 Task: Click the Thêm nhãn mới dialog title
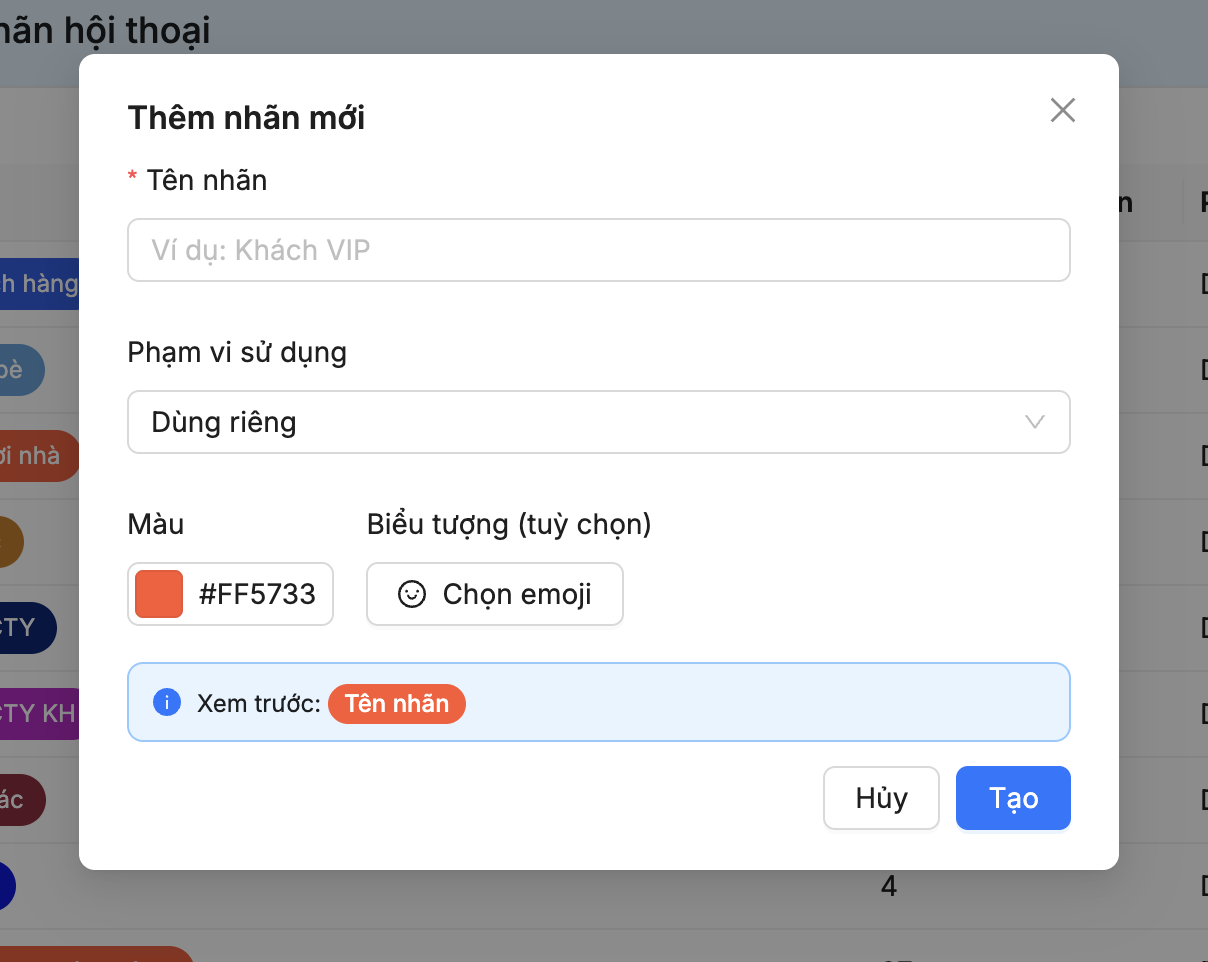[246, 118]
